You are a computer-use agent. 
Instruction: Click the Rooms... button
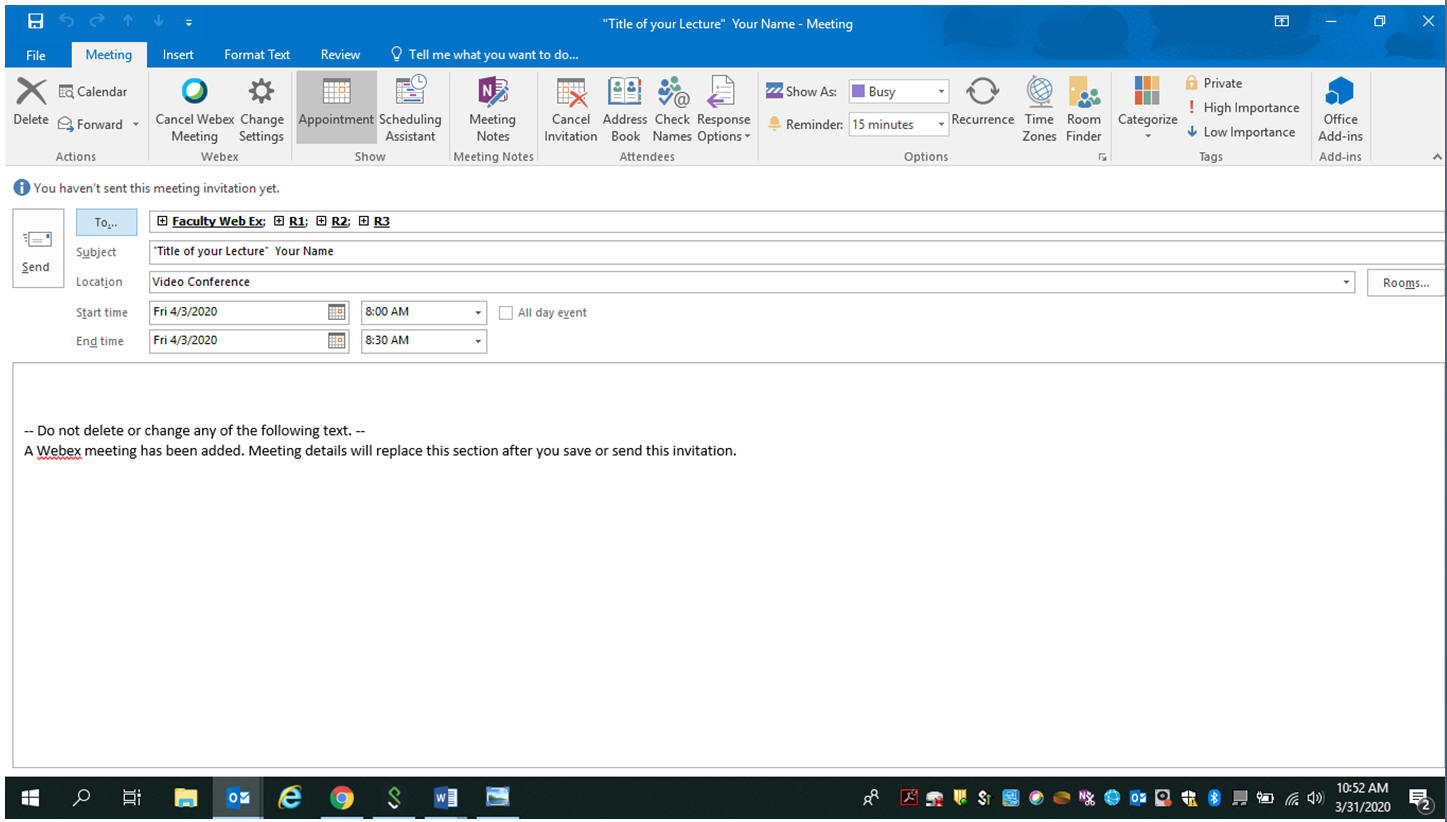[1405, 283]
